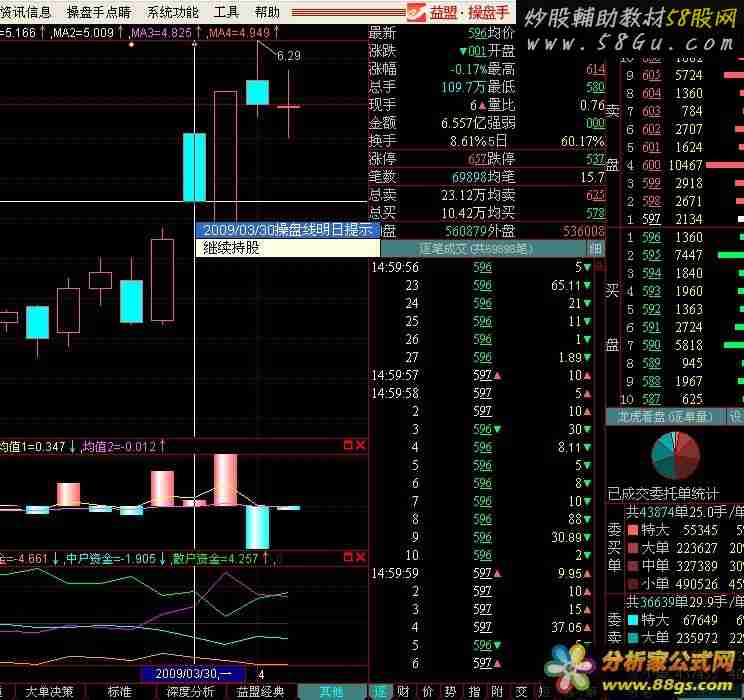Click the 散户资金=4.257 label
Image resolution: width=744 pixels, height=700 pixels.
tap(216, 559)
